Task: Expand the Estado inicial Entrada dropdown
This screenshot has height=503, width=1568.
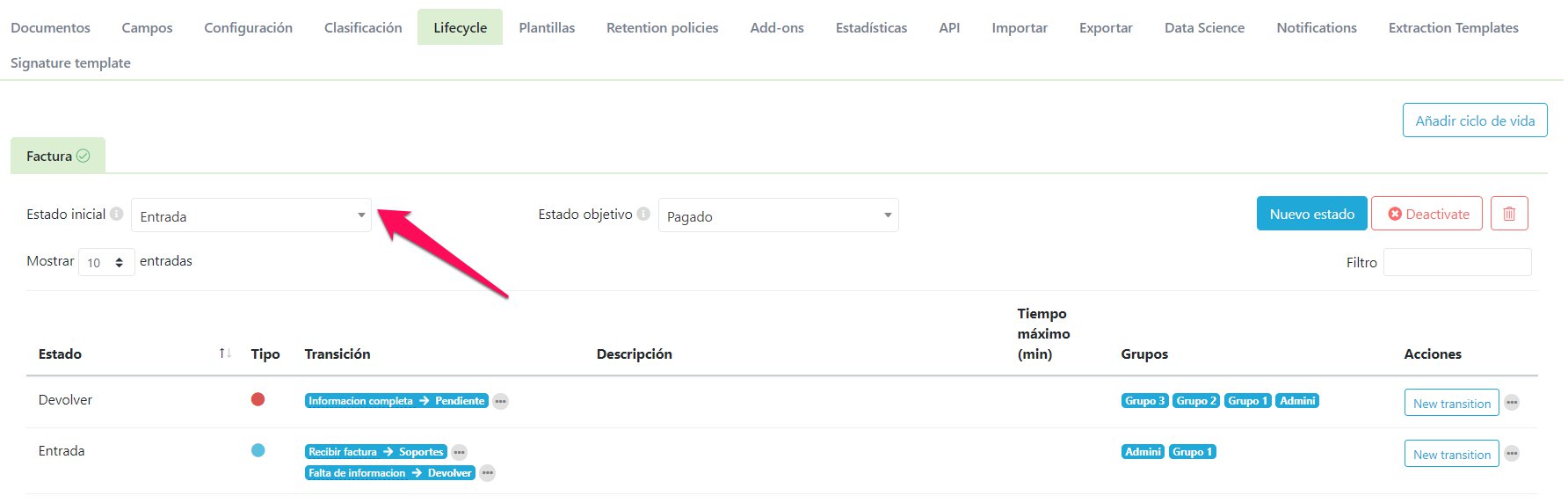Action: [x=251, y=215]
